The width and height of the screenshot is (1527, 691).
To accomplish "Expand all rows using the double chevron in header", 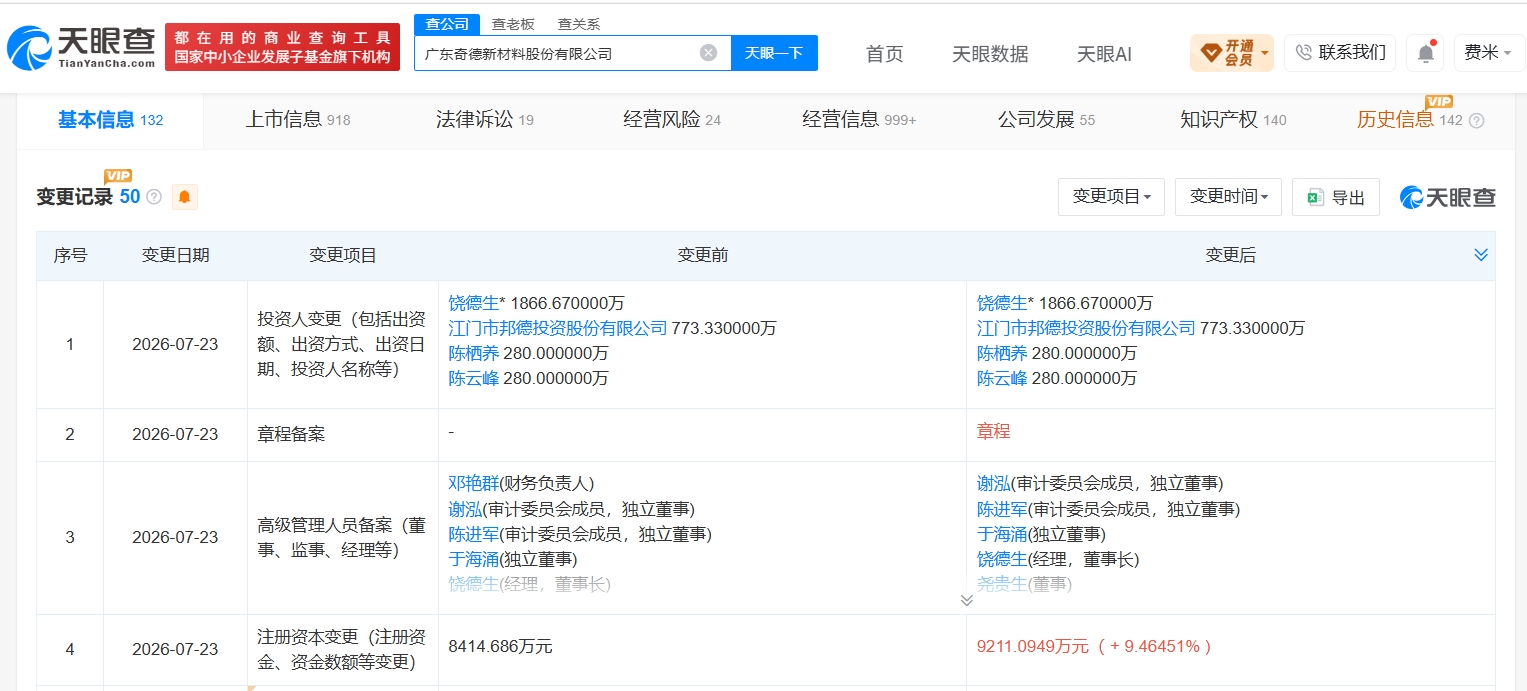I will pos(1481,255).
